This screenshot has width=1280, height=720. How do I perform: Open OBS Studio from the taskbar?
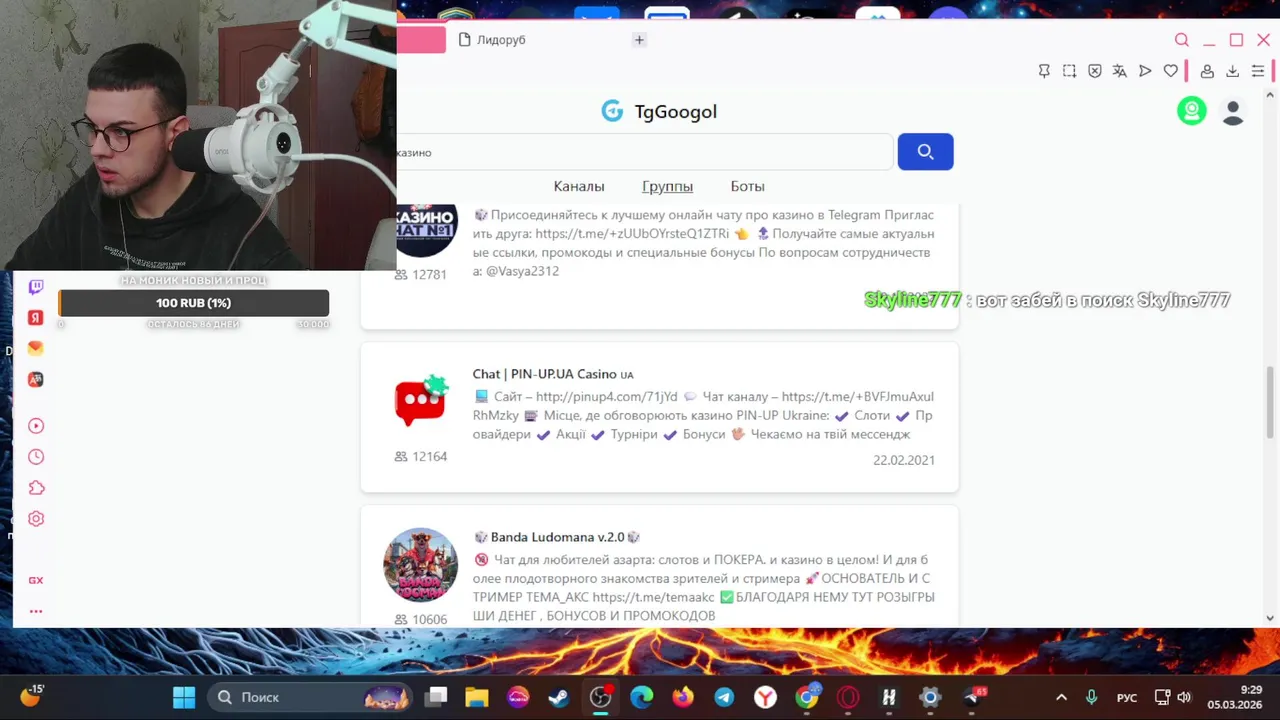600,697
